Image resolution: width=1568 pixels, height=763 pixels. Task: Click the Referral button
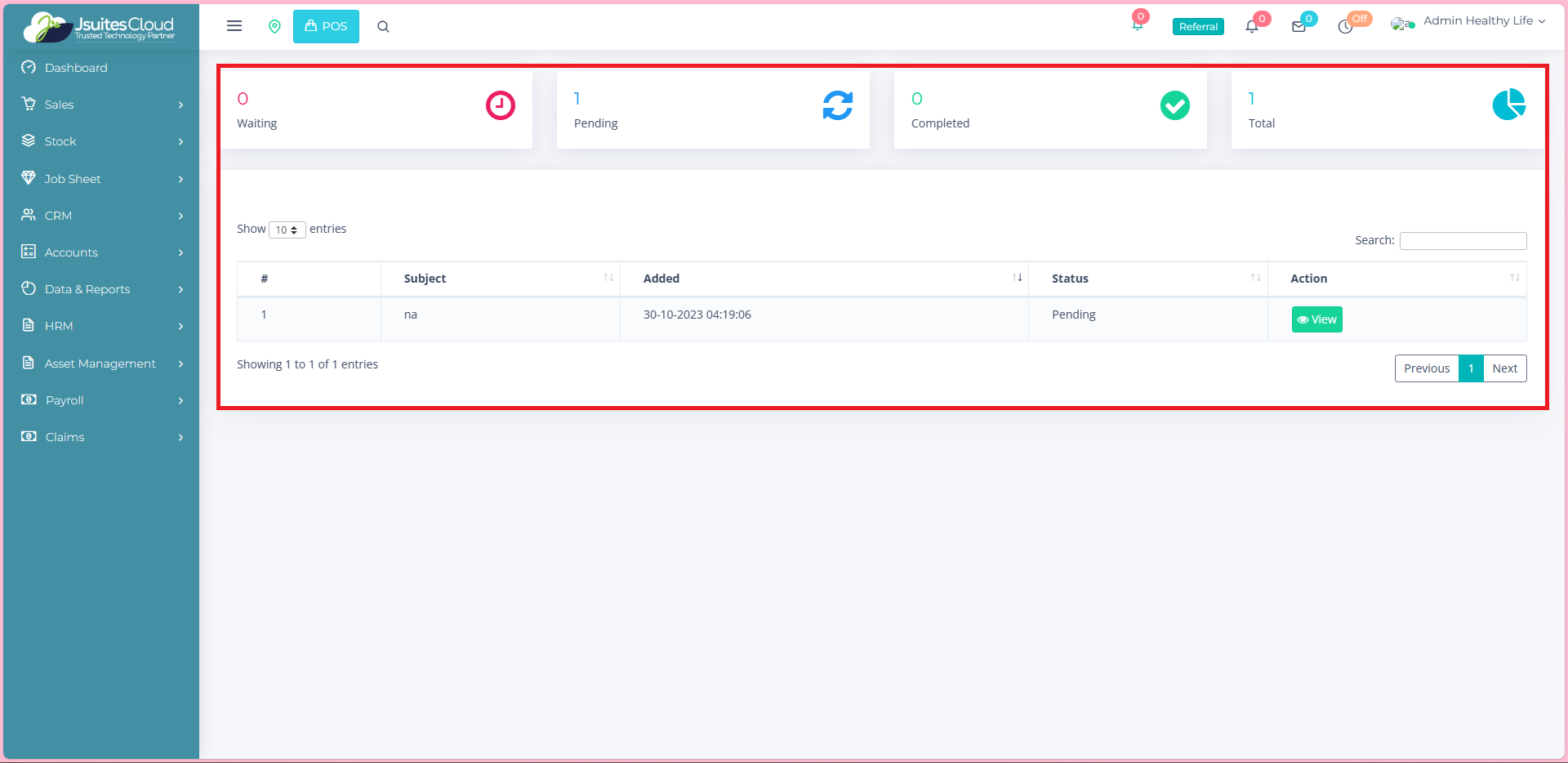coord(1198,27)
